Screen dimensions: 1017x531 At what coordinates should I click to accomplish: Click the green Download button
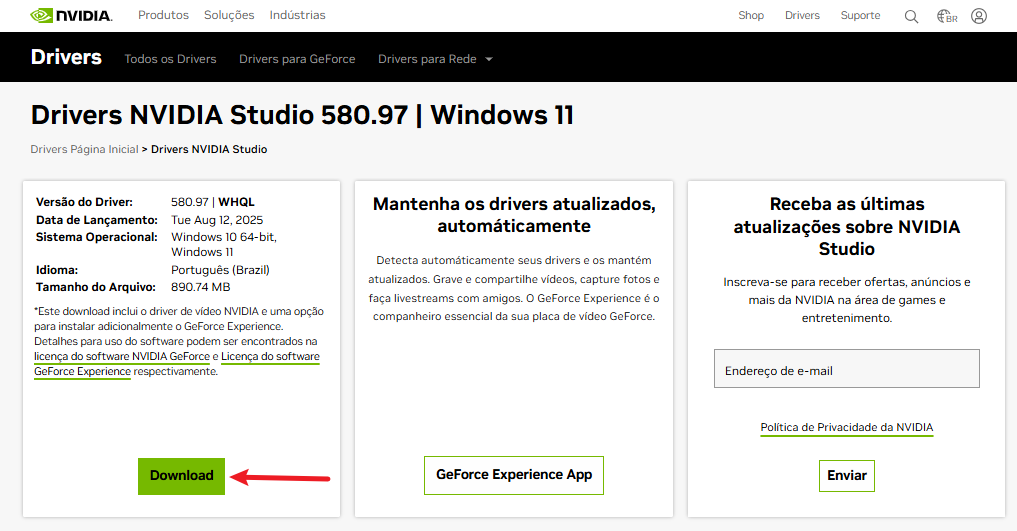(x=181, y=476)
